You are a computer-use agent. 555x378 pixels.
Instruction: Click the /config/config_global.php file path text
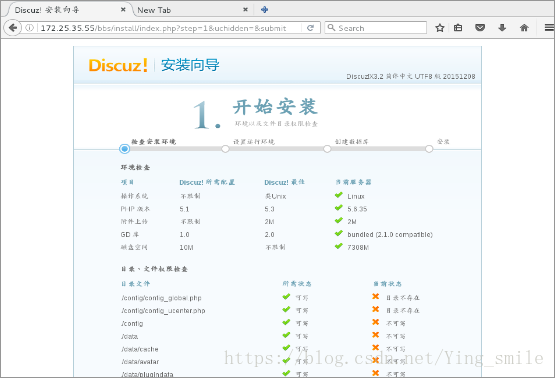[161, 298]
